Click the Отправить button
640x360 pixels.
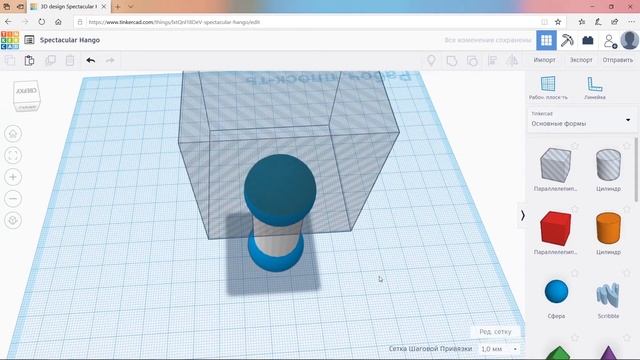tap(618, 60)
